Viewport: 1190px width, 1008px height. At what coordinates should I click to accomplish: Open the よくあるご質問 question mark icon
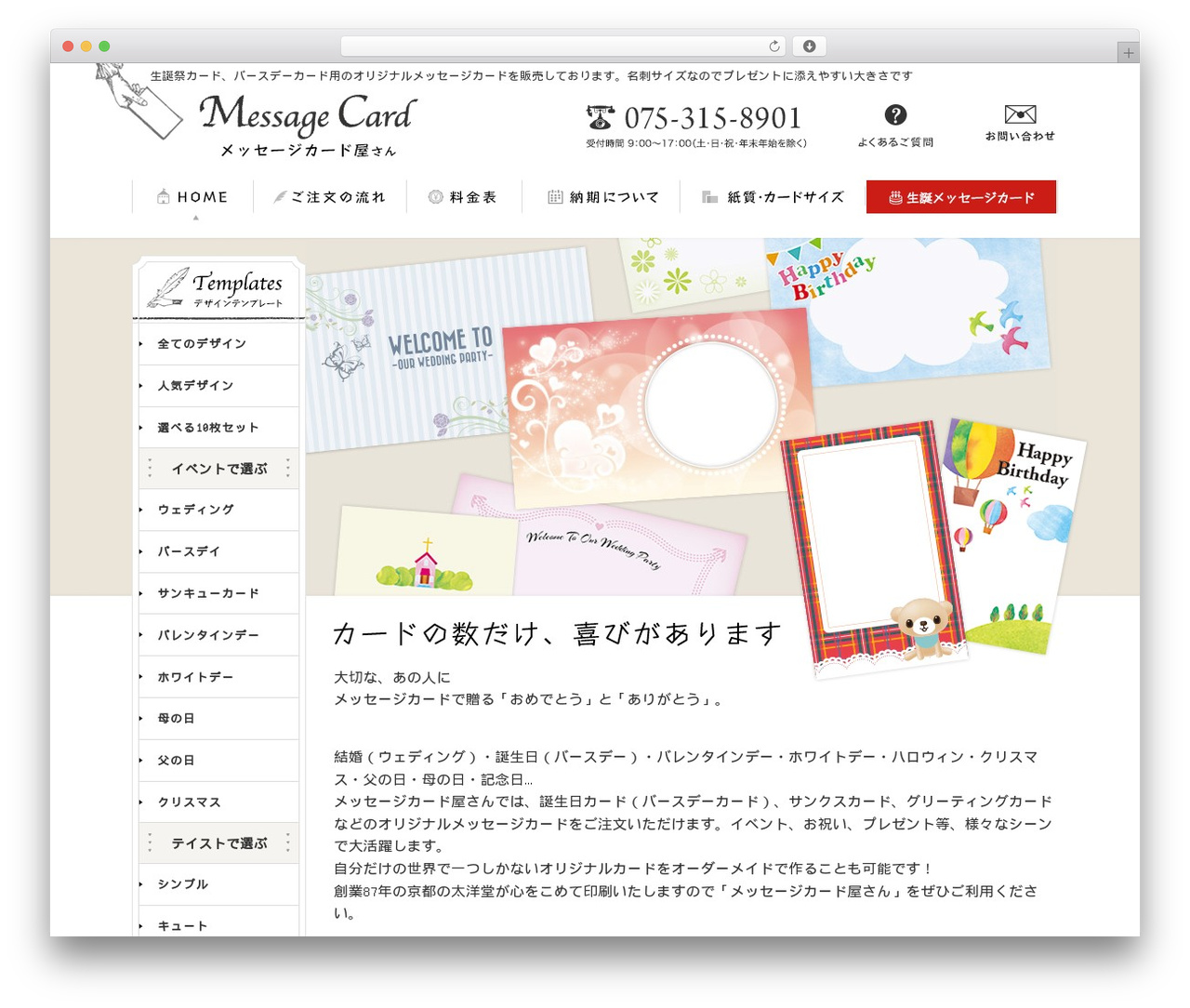pos(895,114)
